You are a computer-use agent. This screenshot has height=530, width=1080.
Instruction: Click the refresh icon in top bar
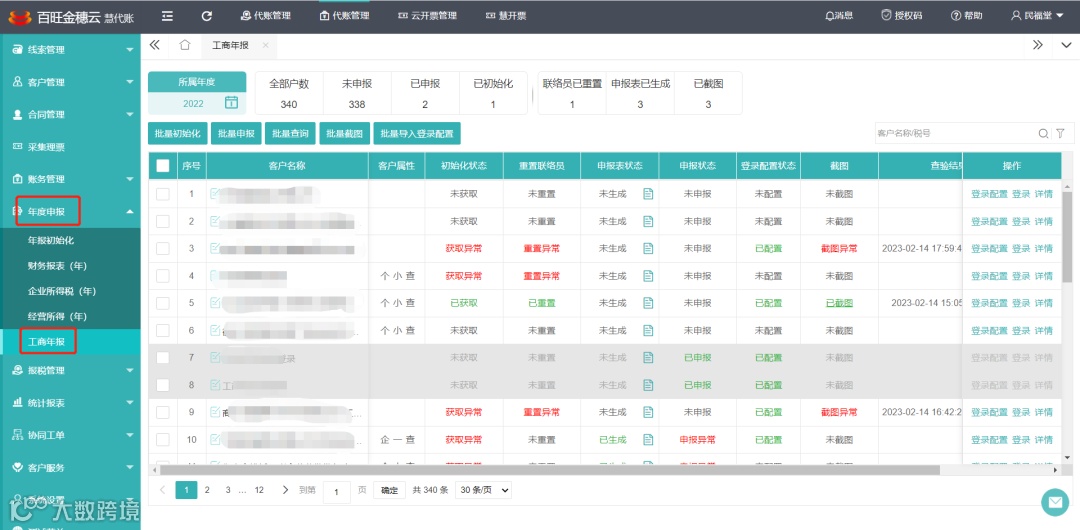pos(207,15)
